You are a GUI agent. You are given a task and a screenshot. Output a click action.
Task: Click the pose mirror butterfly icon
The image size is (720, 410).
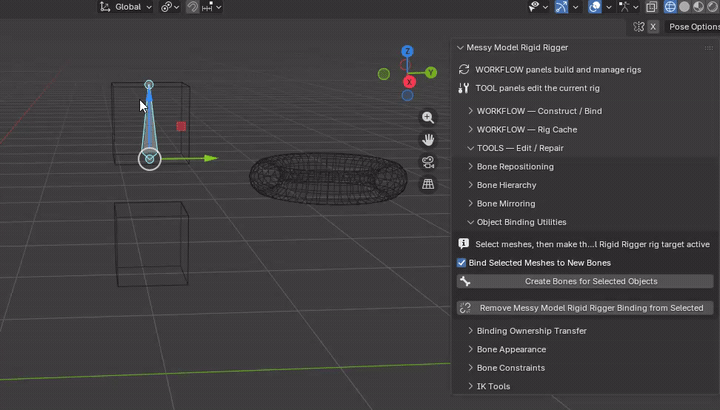pyautogui.click(x=639, y=27)
